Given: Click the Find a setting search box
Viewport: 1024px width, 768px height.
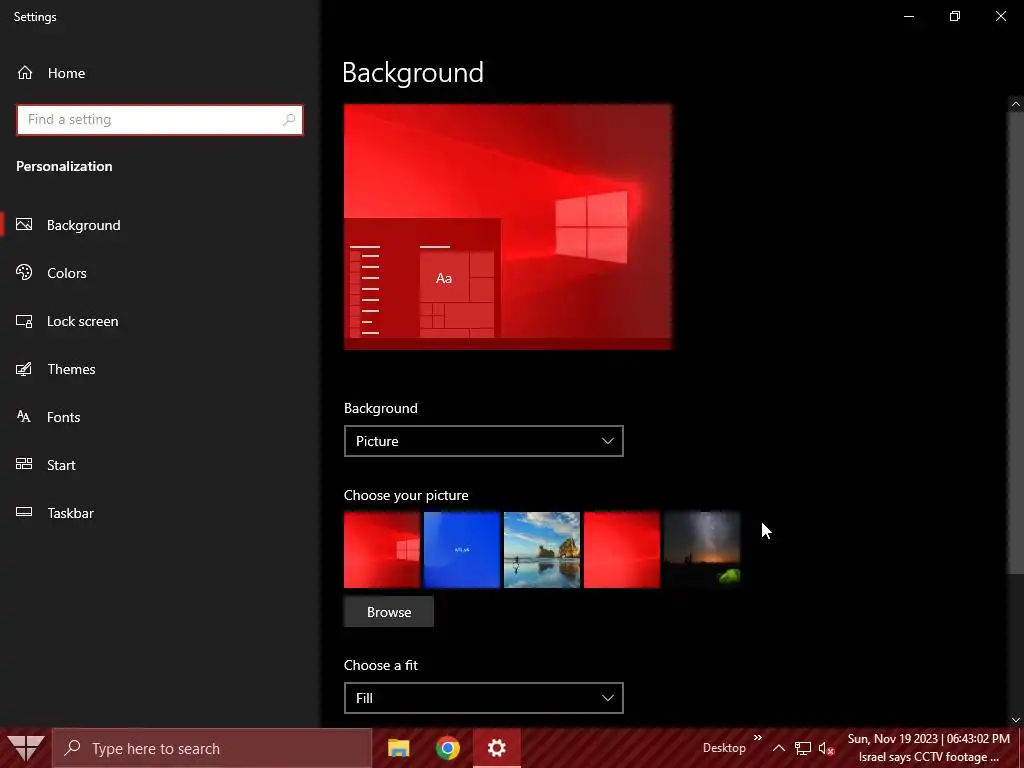Looking at the screenshot, I should (x=159, y=120).
